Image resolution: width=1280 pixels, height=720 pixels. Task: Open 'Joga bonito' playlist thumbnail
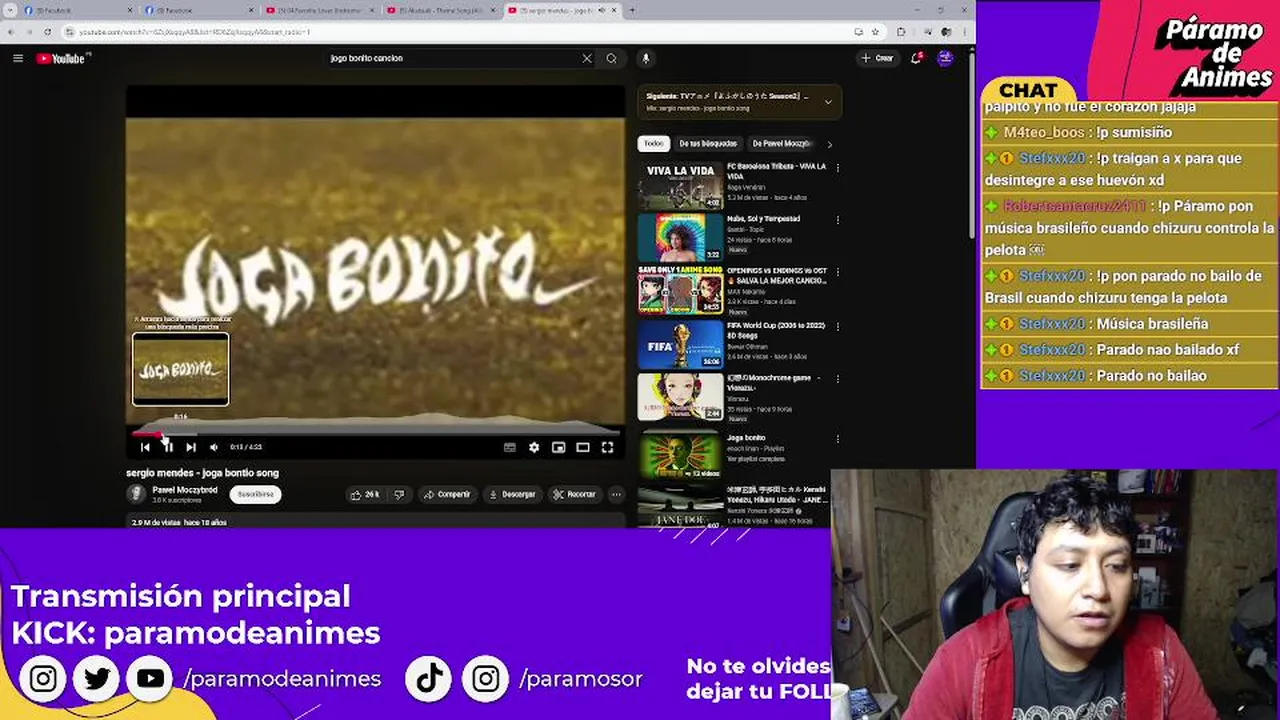click(680, 455)
